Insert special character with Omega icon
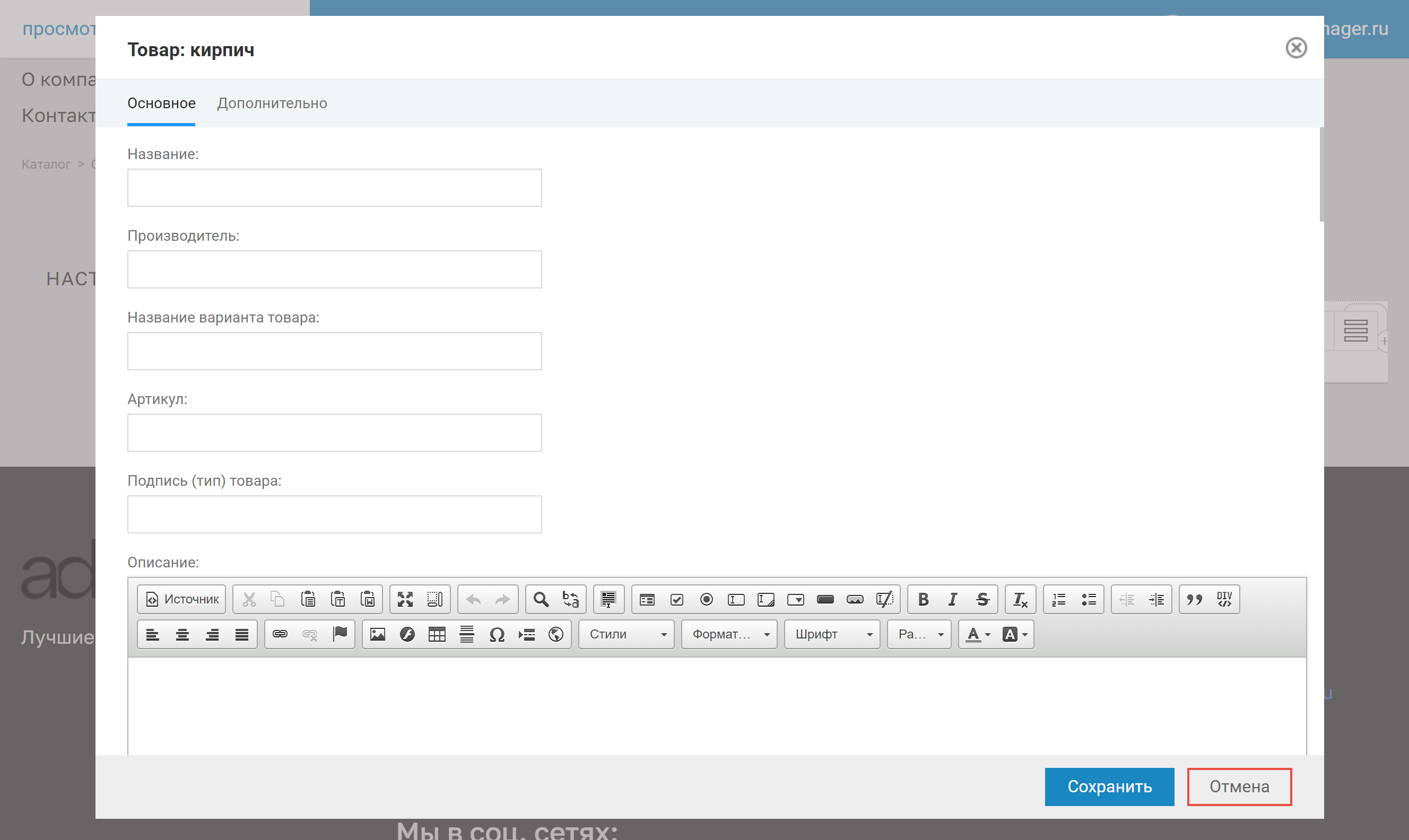 (497, 634)
